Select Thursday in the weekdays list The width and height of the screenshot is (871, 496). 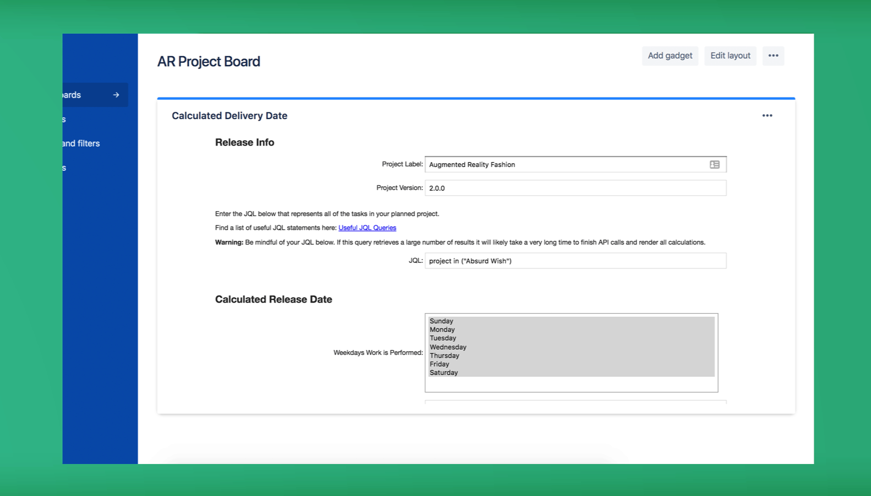point(444,356)
